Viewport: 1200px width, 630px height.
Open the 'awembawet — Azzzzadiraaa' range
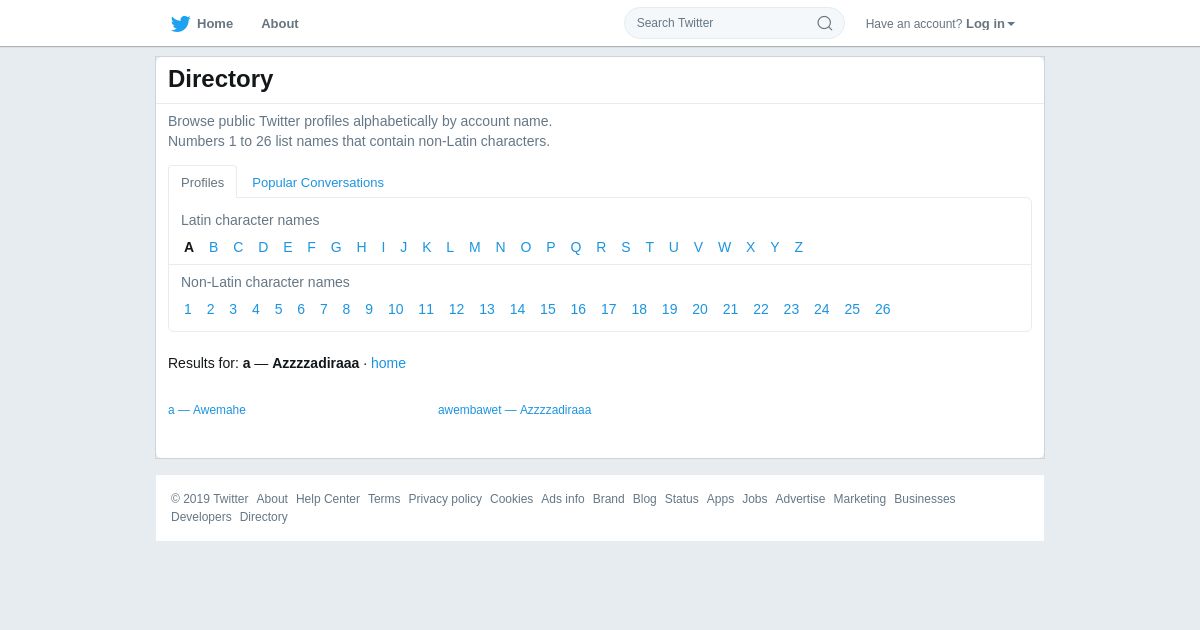[x=515, y=410]
